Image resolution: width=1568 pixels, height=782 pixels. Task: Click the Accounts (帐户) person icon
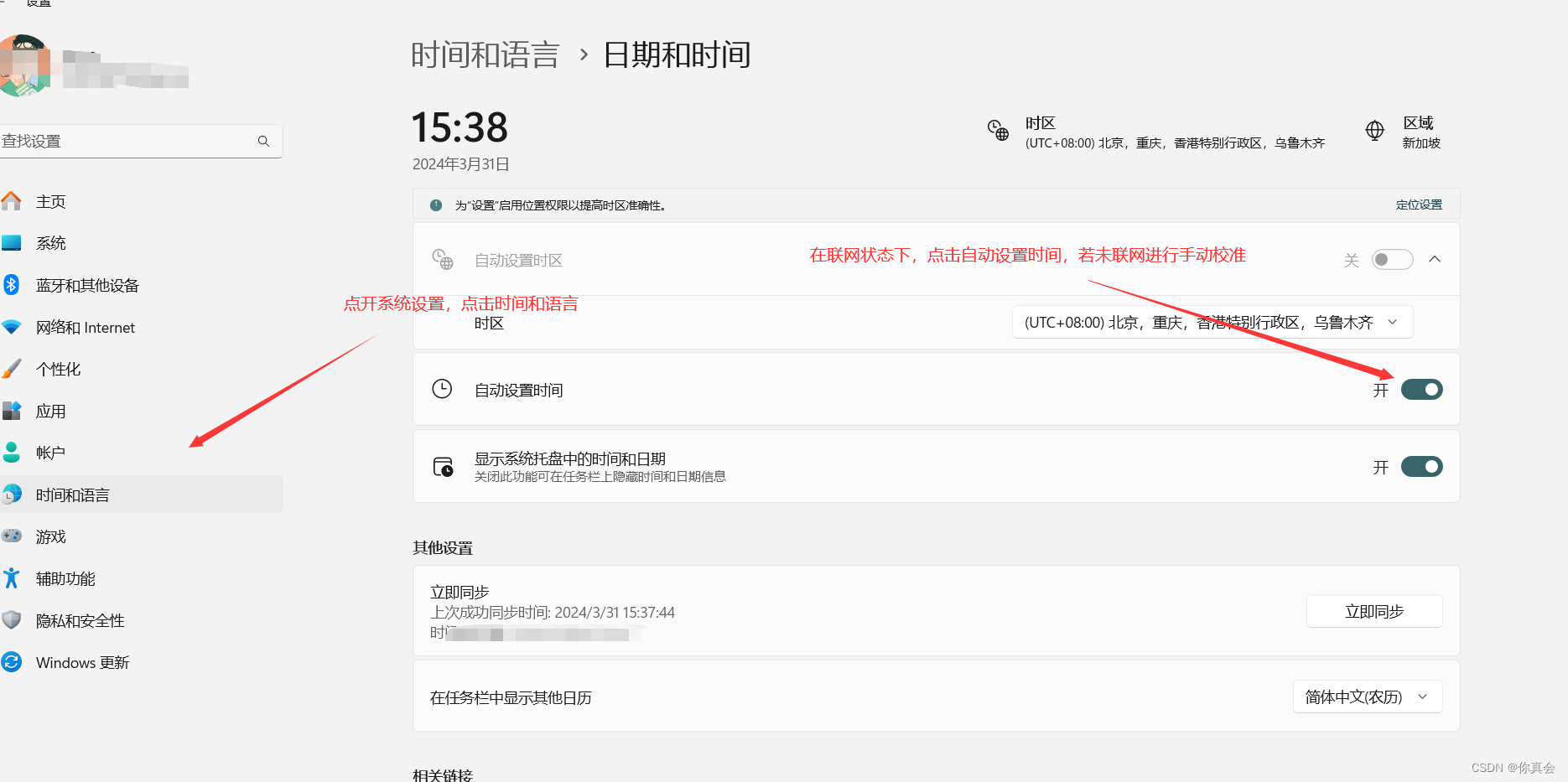click(x=11, y=453)
